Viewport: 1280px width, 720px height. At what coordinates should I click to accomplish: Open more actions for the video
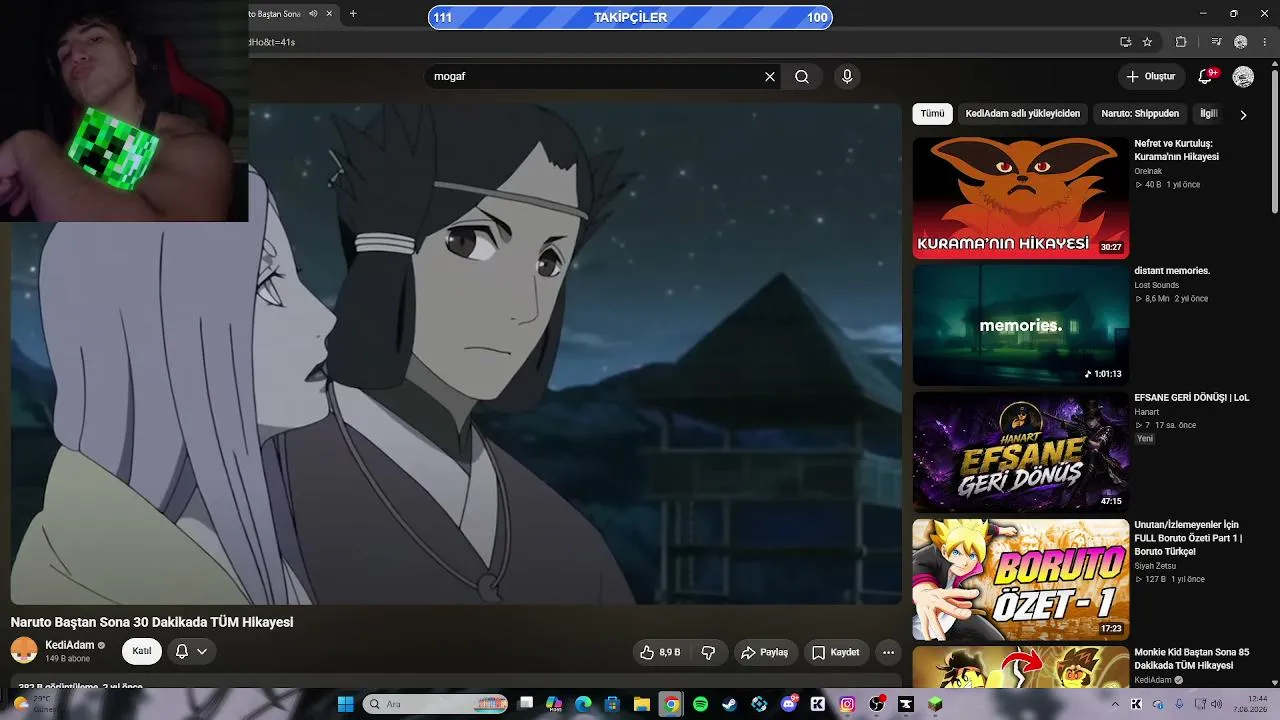tap(888, 652)
